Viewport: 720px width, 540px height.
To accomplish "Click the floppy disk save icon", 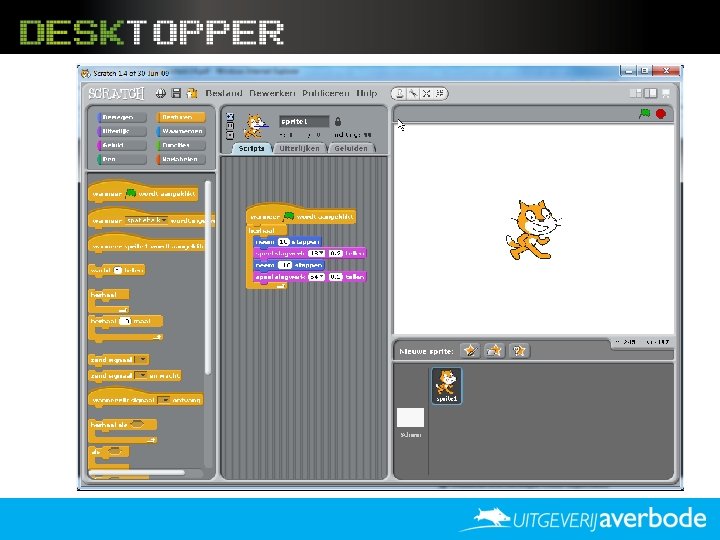I will click(x=176, y=93).
